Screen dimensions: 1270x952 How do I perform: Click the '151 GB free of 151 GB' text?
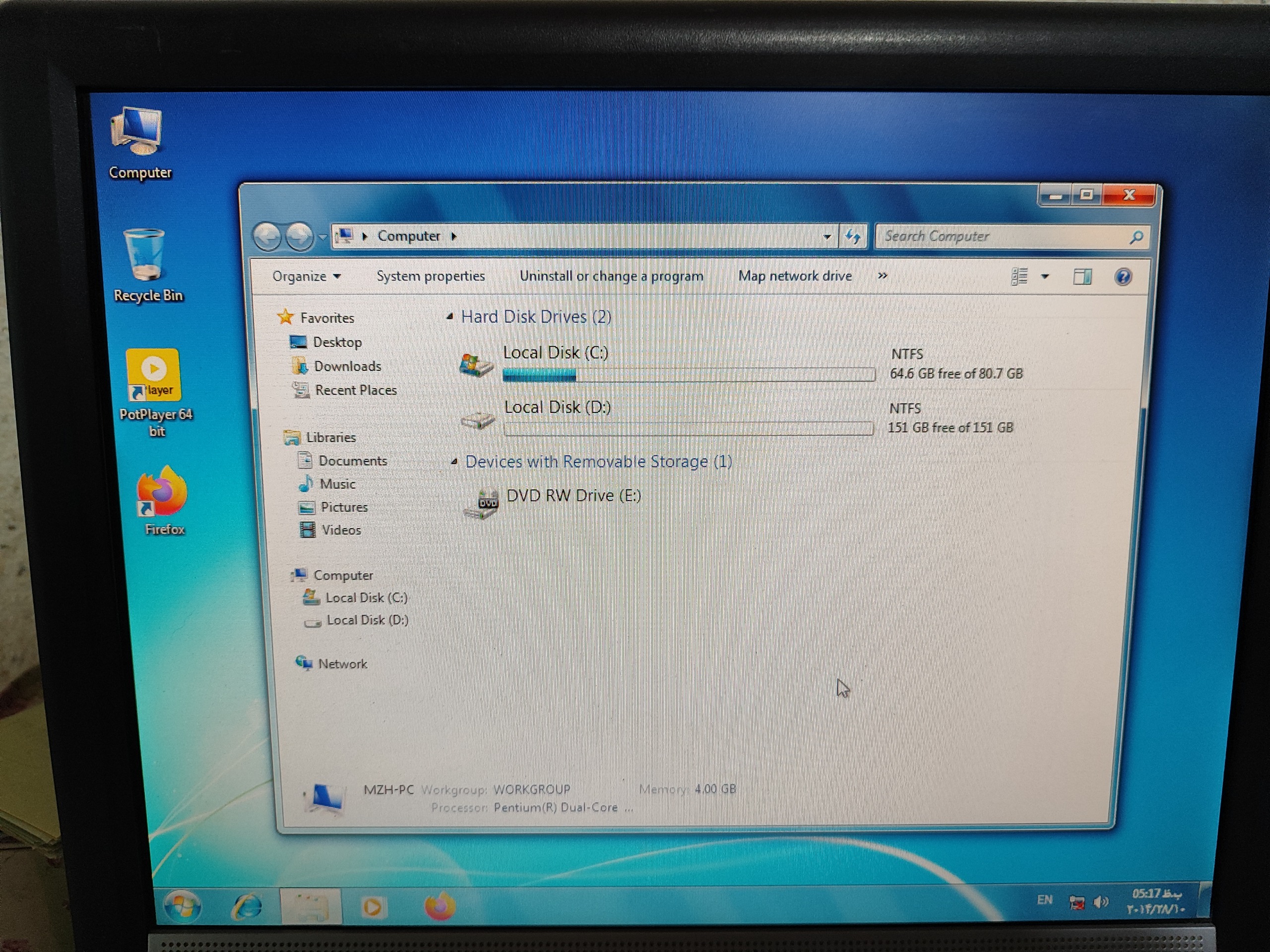tap(950, 427)
